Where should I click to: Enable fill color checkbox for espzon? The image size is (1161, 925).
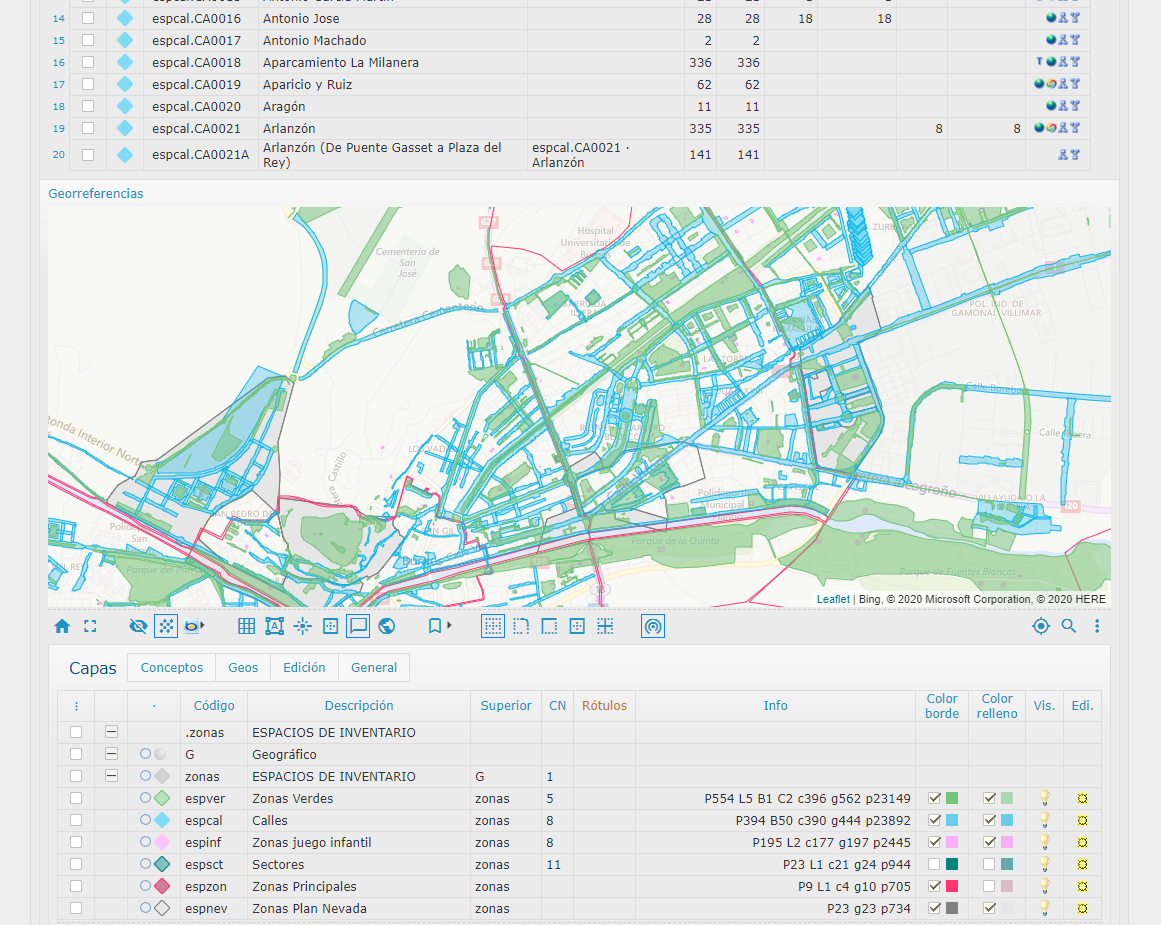989,886
